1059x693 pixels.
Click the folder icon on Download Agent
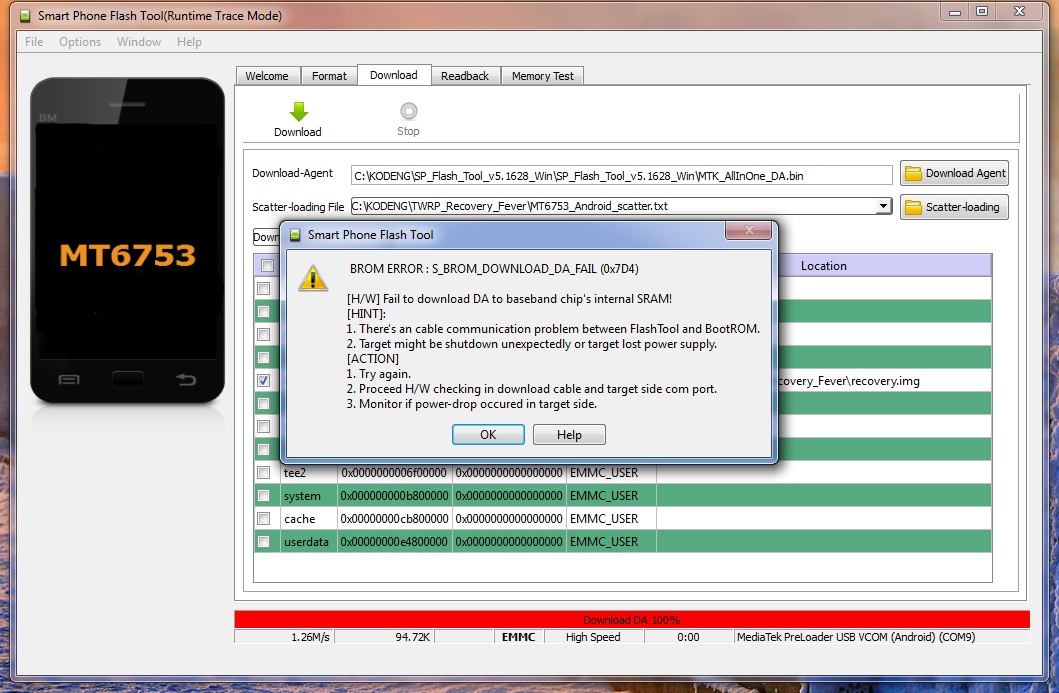pyautogui.click(x=913, y=173)
